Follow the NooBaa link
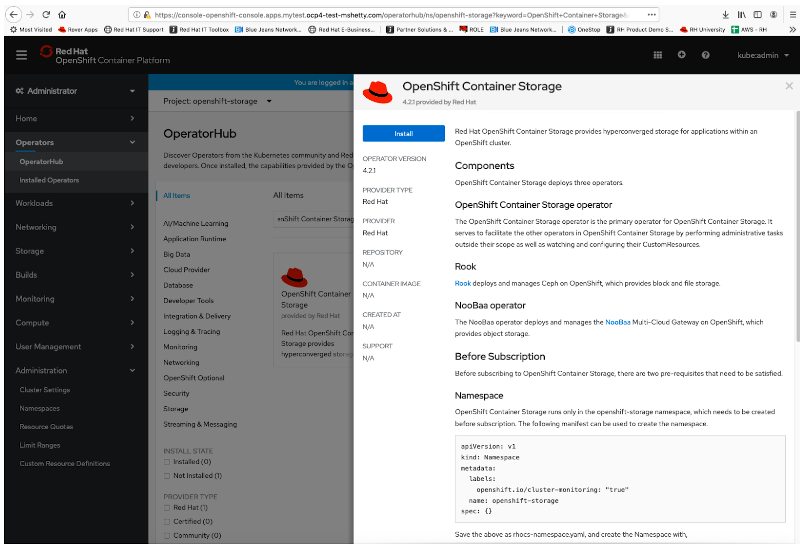 point(618,322)
